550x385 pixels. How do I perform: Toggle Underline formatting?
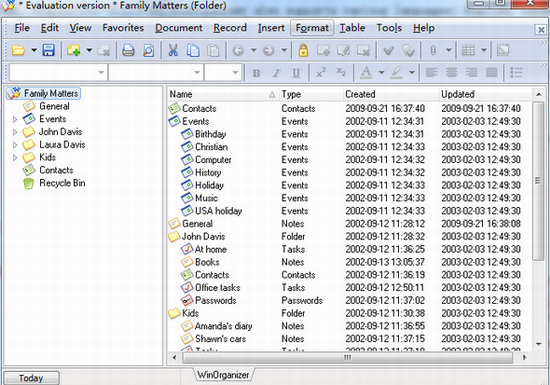[296, 73]
